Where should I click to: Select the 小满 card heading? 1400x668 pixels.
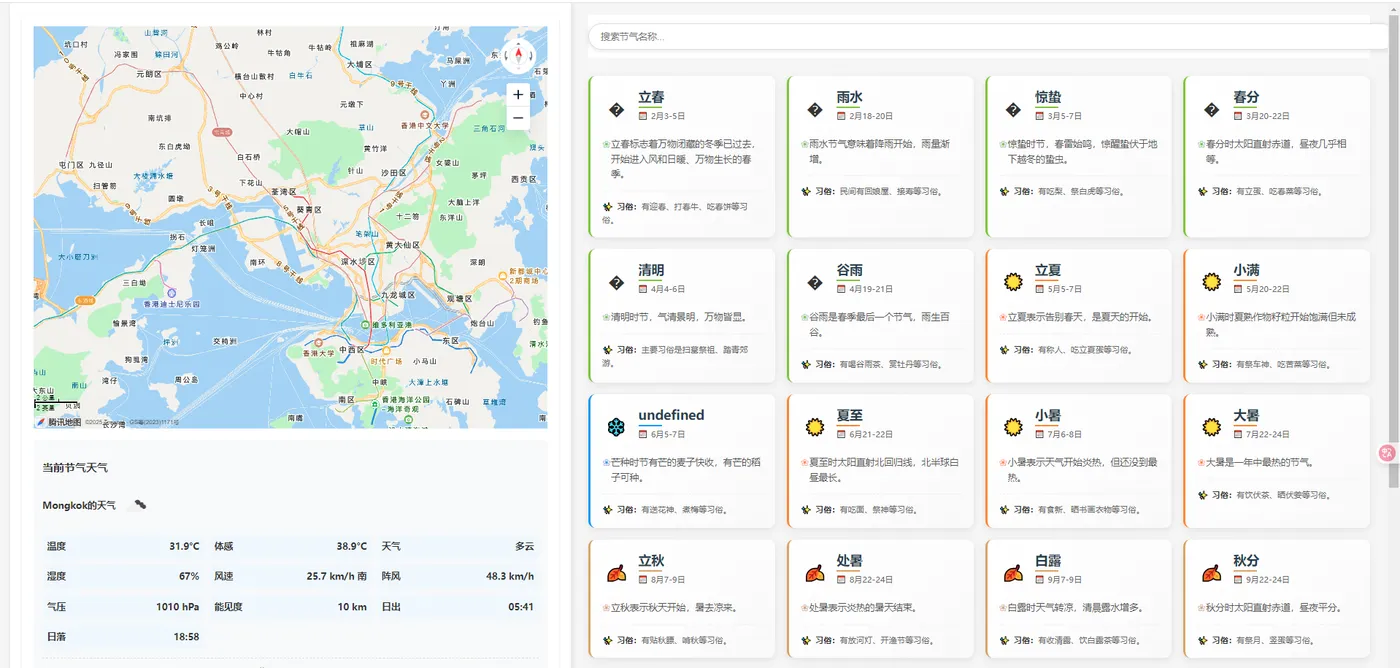pos(1246,270)
